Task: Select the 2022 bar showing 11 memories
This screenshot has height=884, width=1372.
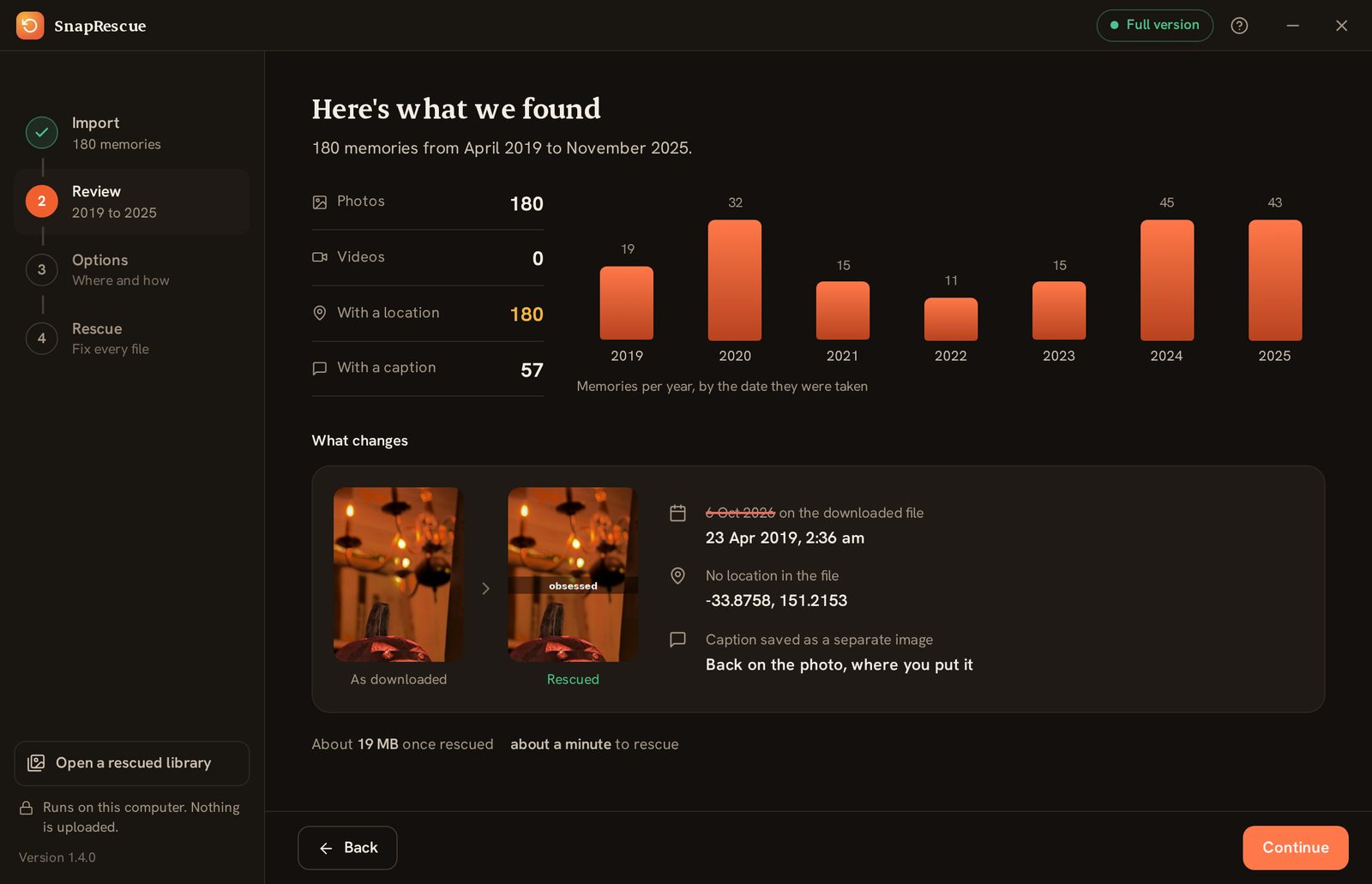Action: tap(951, 319)
